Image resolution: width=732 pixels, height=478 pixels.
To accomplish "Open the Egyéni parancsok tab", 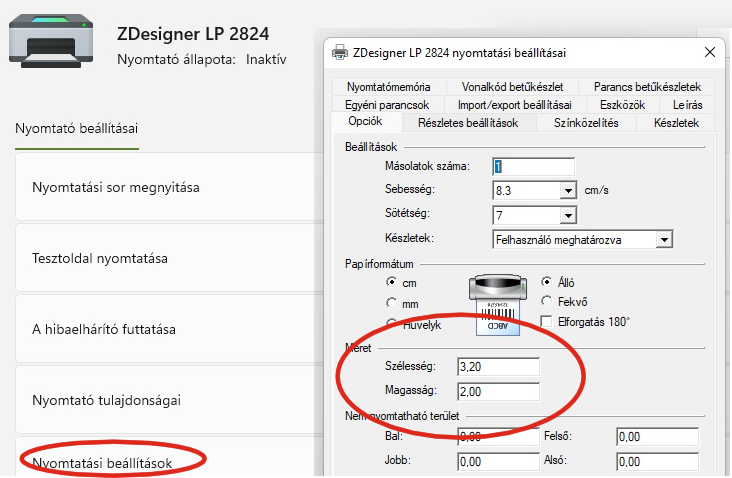I will (387, 105).
